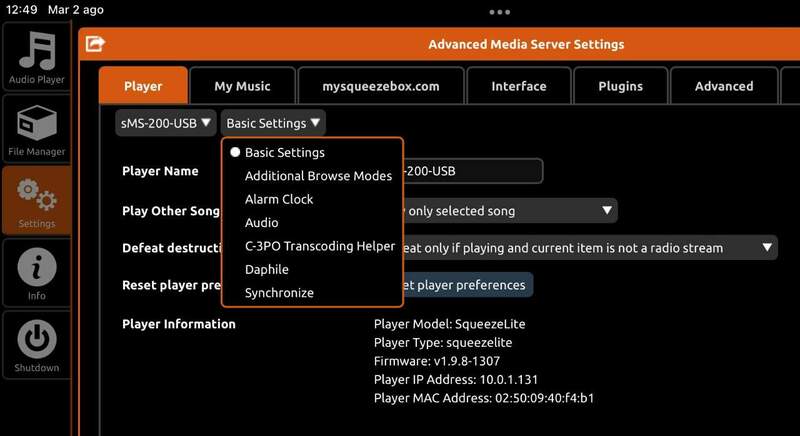Open the Info sidebar icon
Screen dimensions: 800x436
click(x=36, y=273)
